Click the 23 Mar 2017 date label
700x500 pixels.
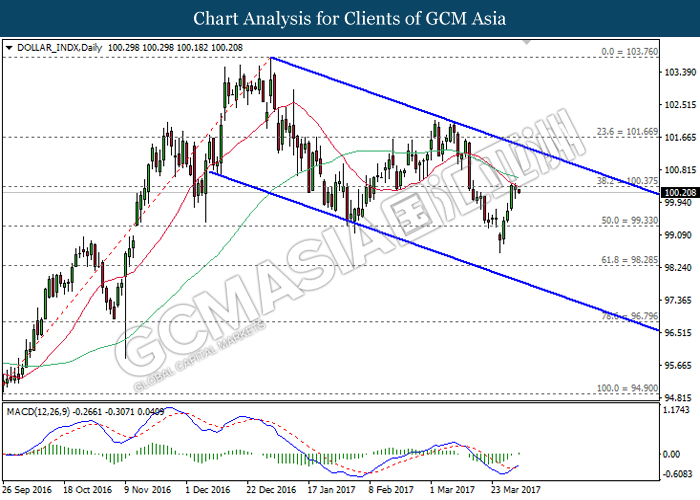(x=516, y=490)
